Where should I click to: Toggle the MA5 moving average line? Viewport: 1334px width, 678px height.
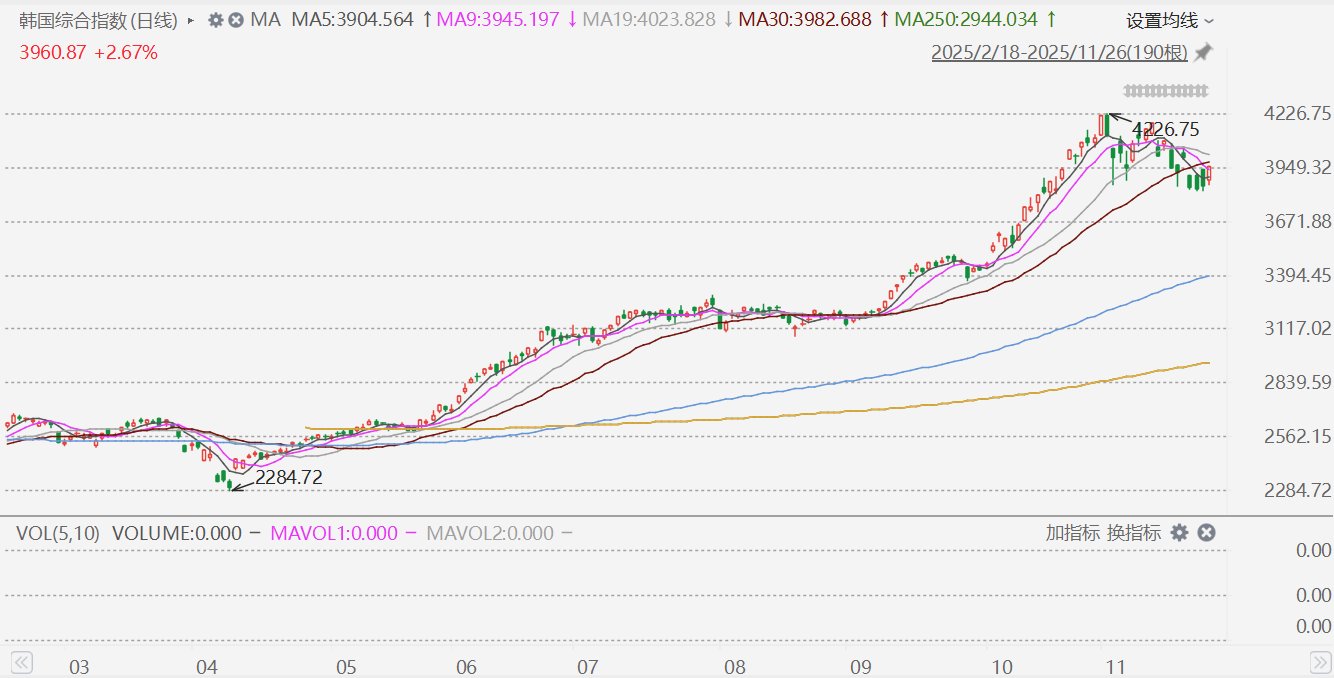[352, 20]
